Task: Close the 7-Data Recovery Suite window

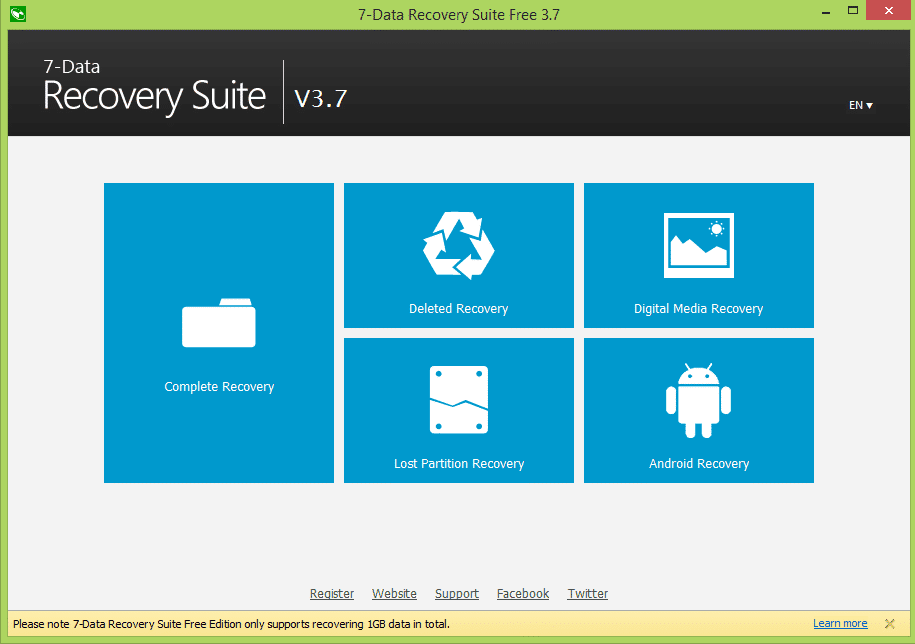Action: [x=889, y=10]
